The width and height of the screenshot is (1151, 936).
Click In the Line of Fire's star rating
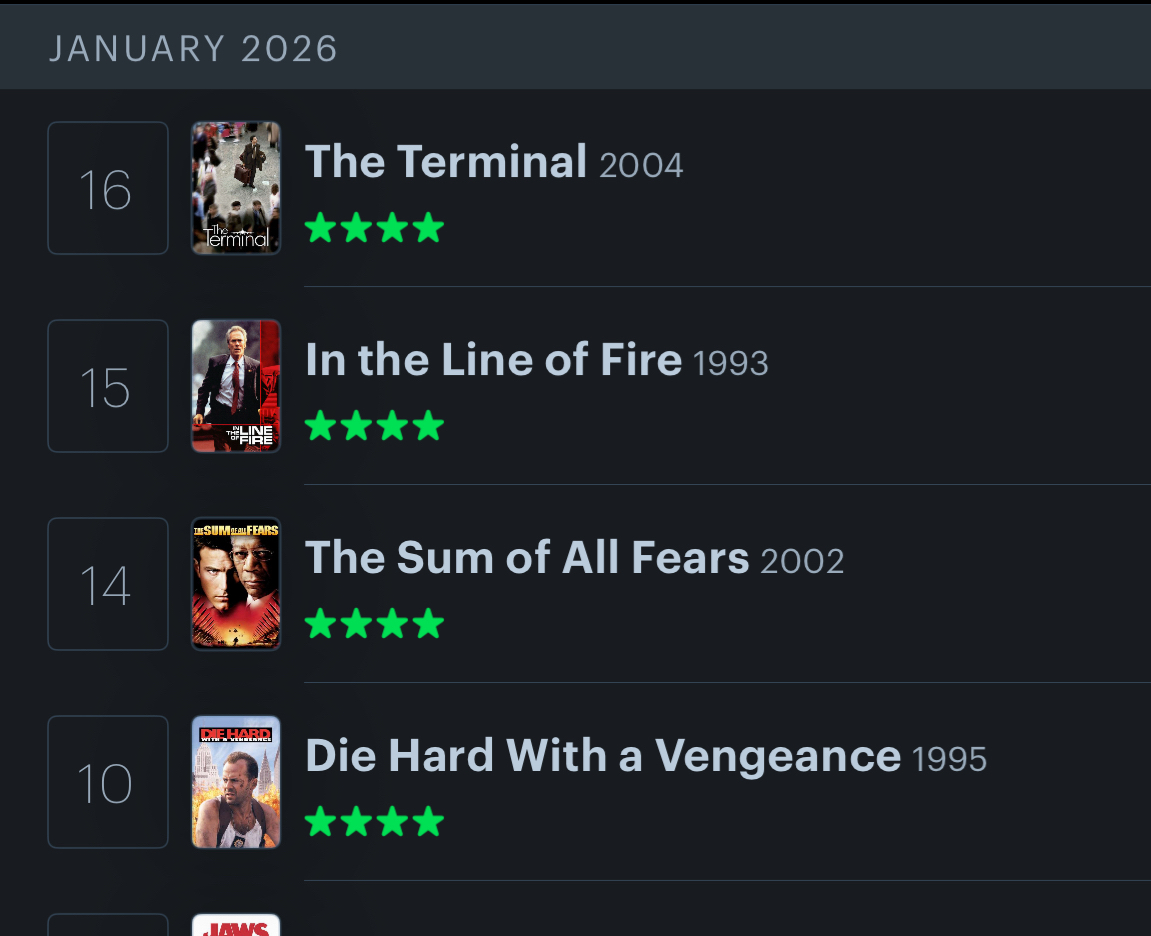click(374, 426)
